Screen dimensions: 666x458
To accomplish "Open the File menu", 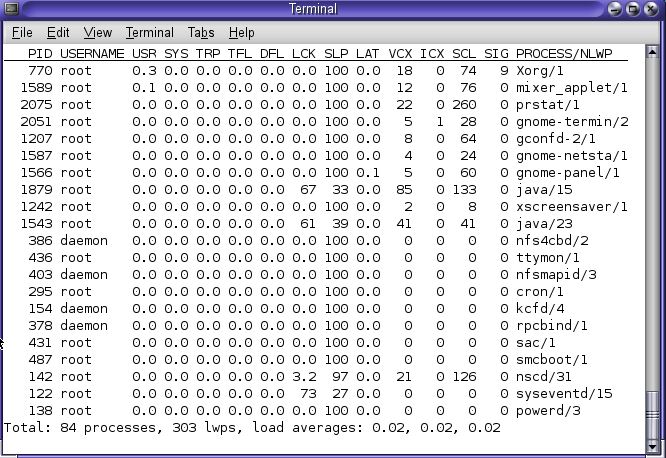I will 22,32.
